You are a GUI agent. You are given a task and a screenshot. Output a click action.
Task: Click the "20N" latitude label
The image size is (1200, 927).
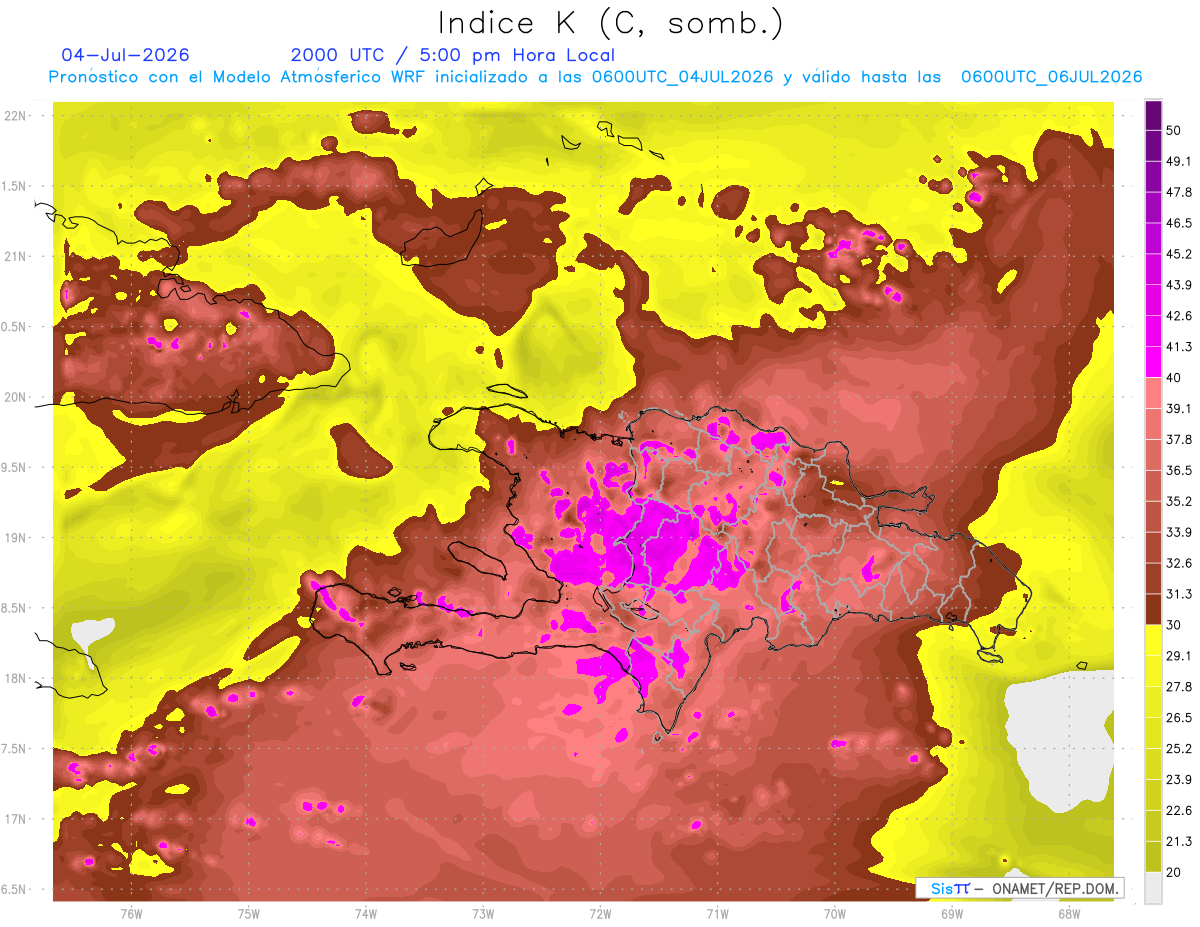[15, 398]
